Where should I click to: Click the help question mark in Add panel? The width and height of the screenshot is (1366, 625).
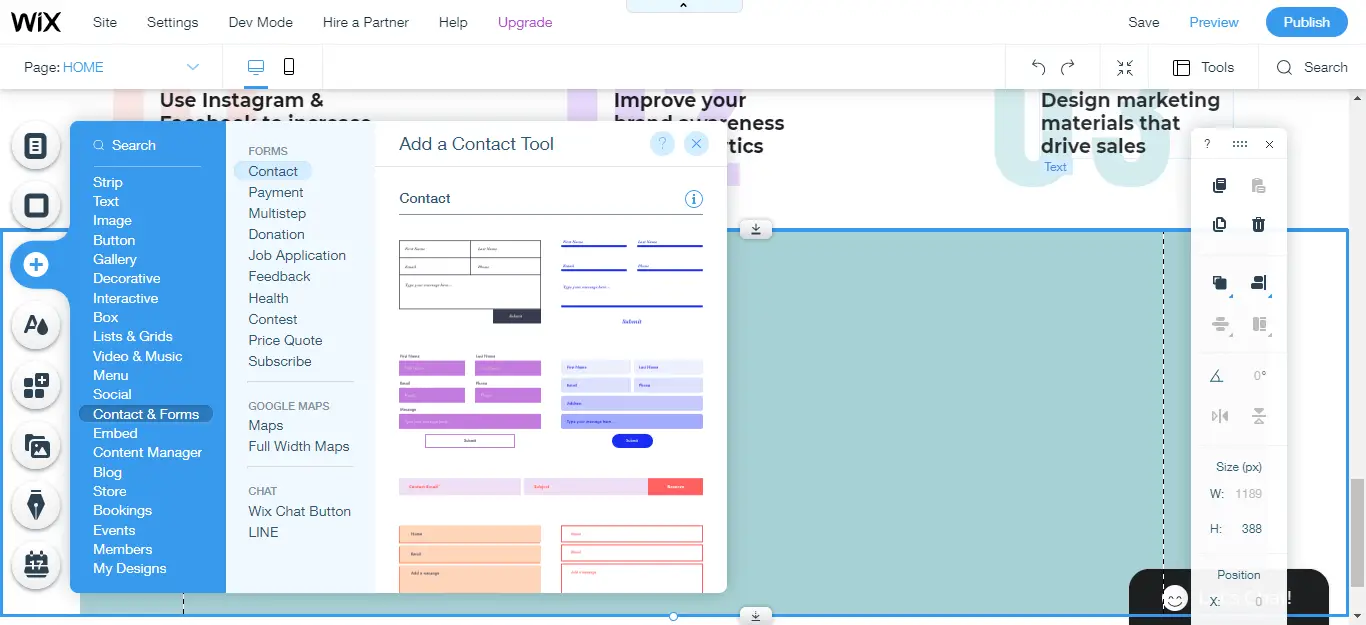pyautogui.click(x=662, y=144)
